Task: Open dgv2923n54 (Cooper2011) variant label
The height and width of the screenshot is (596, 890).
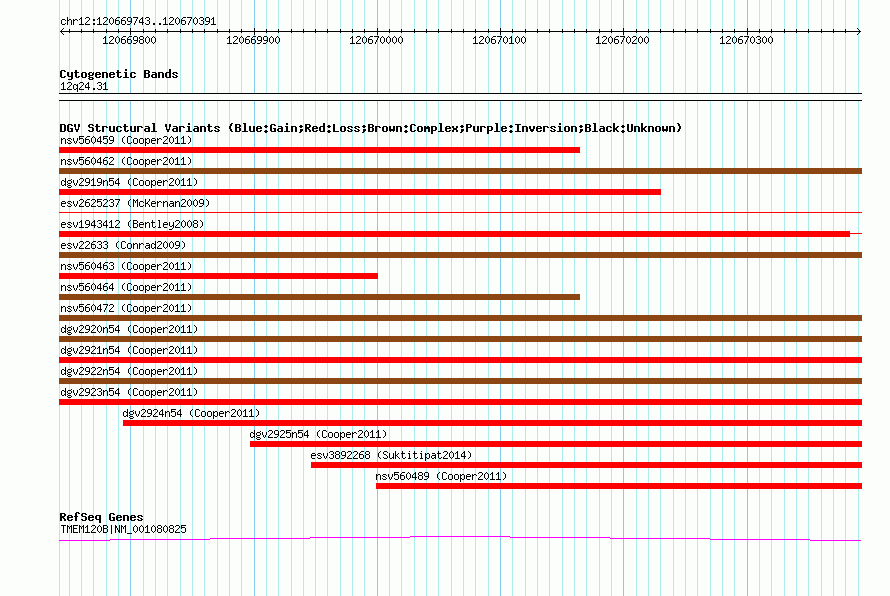Action: point(129,392)
